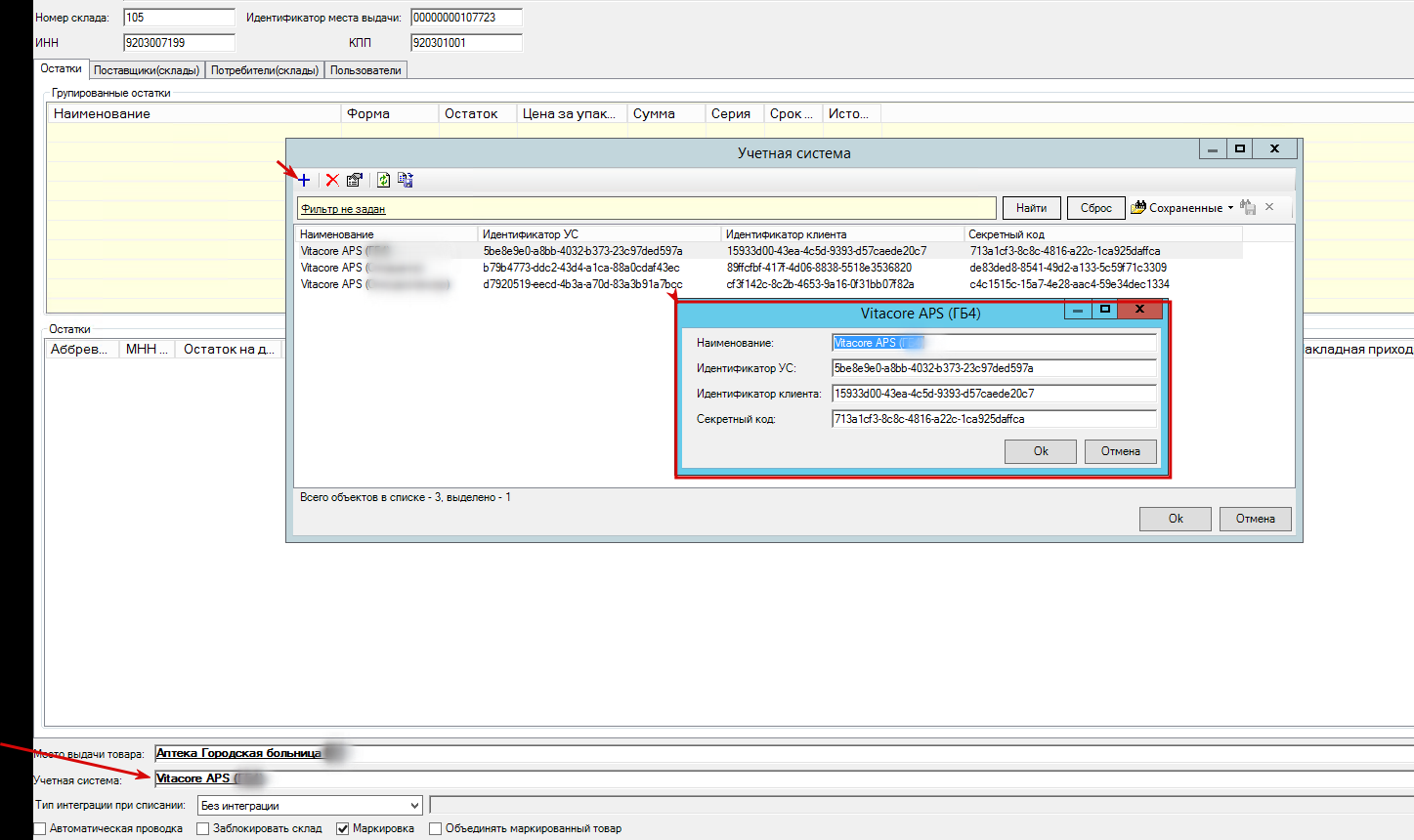Toggle the Заблокировать склад checkbox

coord(203,828)
